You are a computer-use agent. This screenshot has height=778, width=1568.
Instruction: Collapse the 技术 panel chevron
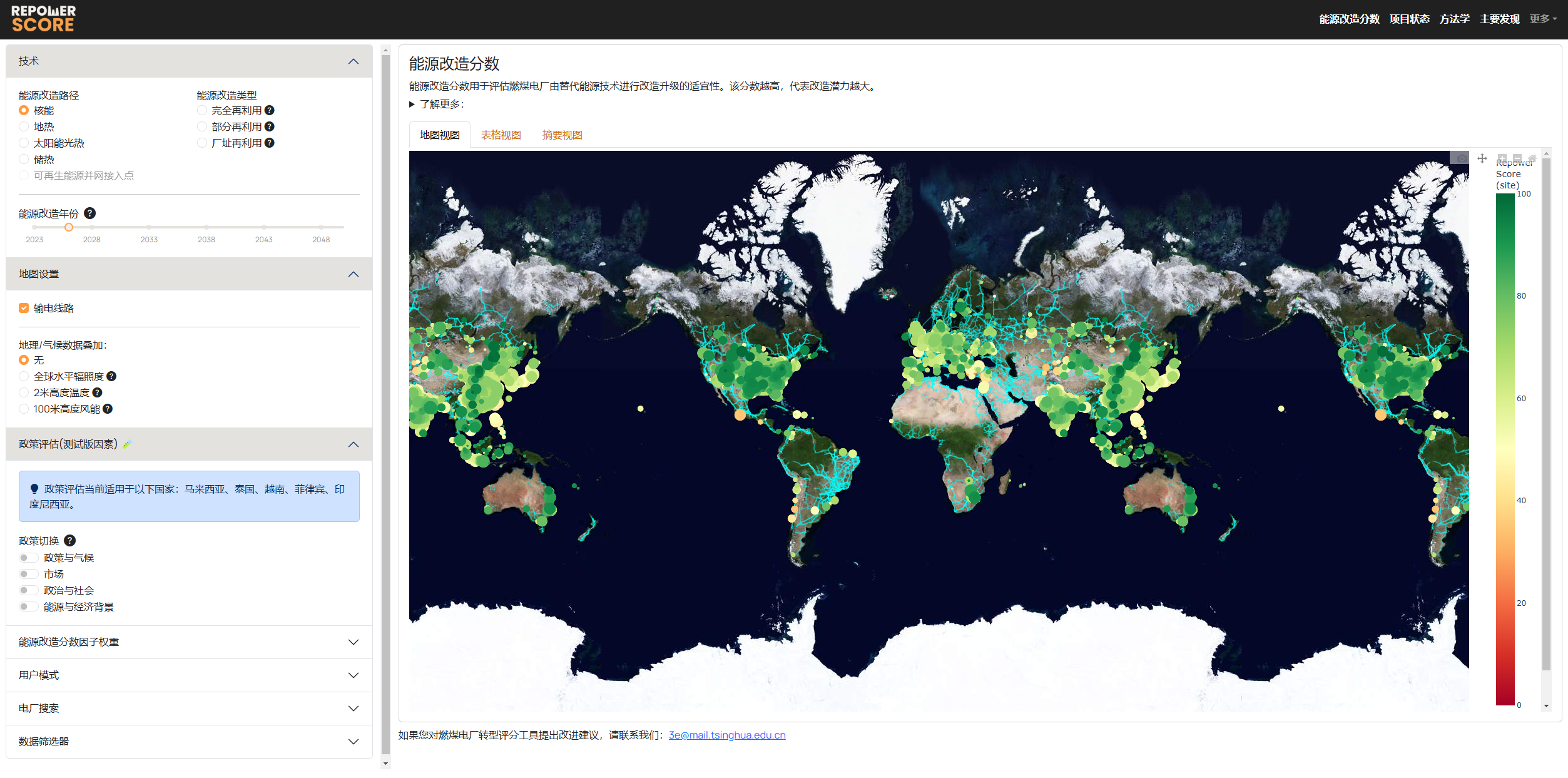tap(354, 61)
